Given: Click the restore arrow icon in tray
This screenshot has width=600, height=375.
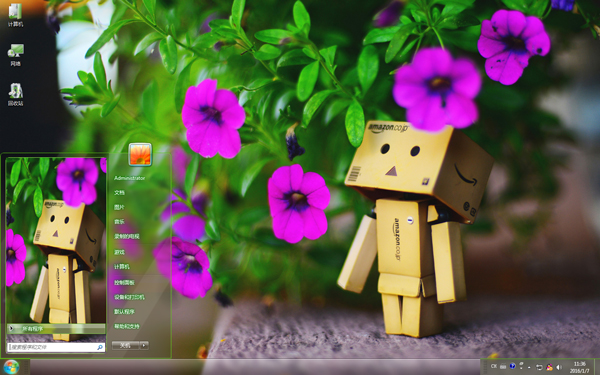Looking at the screenshot, I should point(539,367).
